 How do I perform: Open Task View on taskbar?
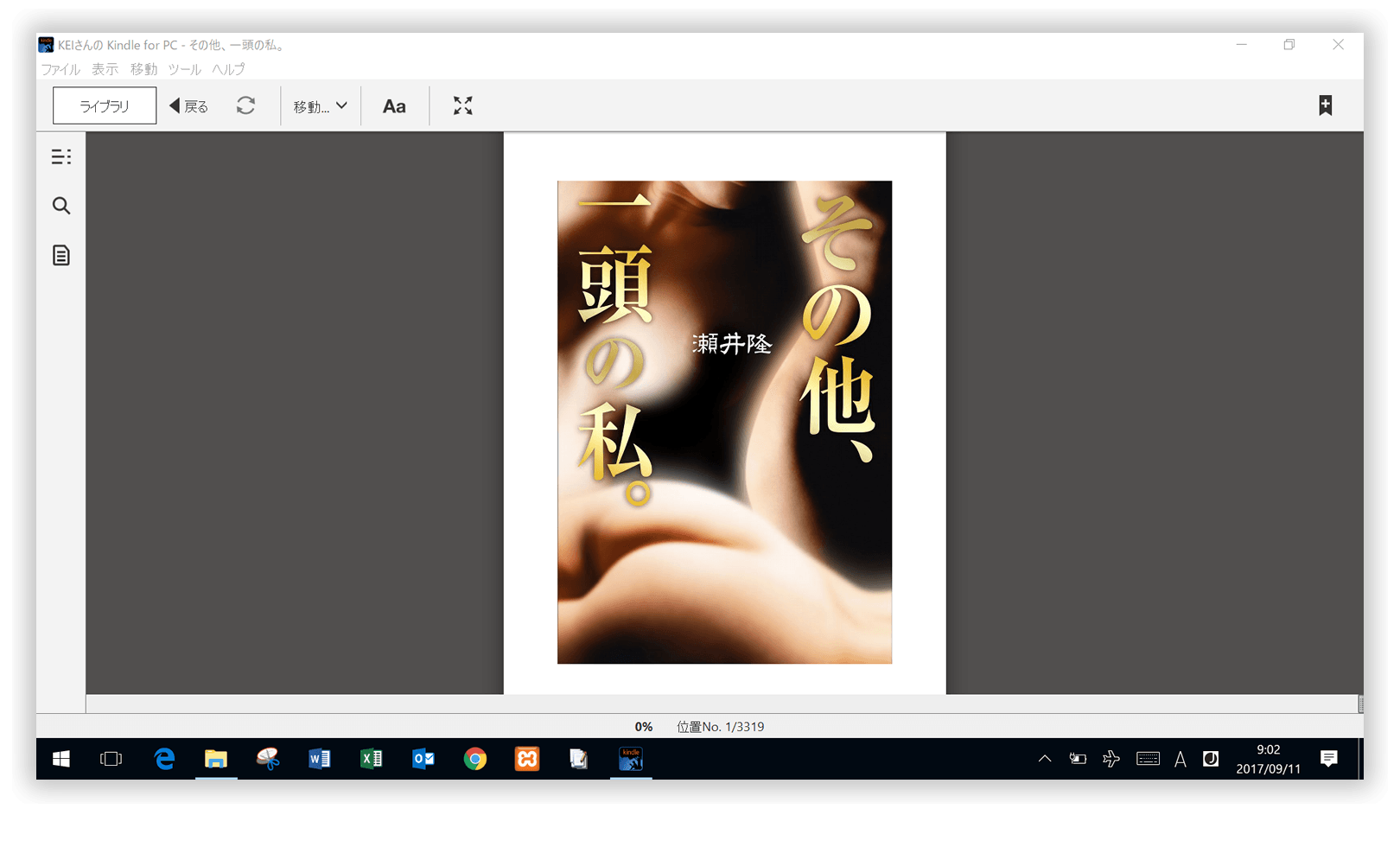click(111, 759)
